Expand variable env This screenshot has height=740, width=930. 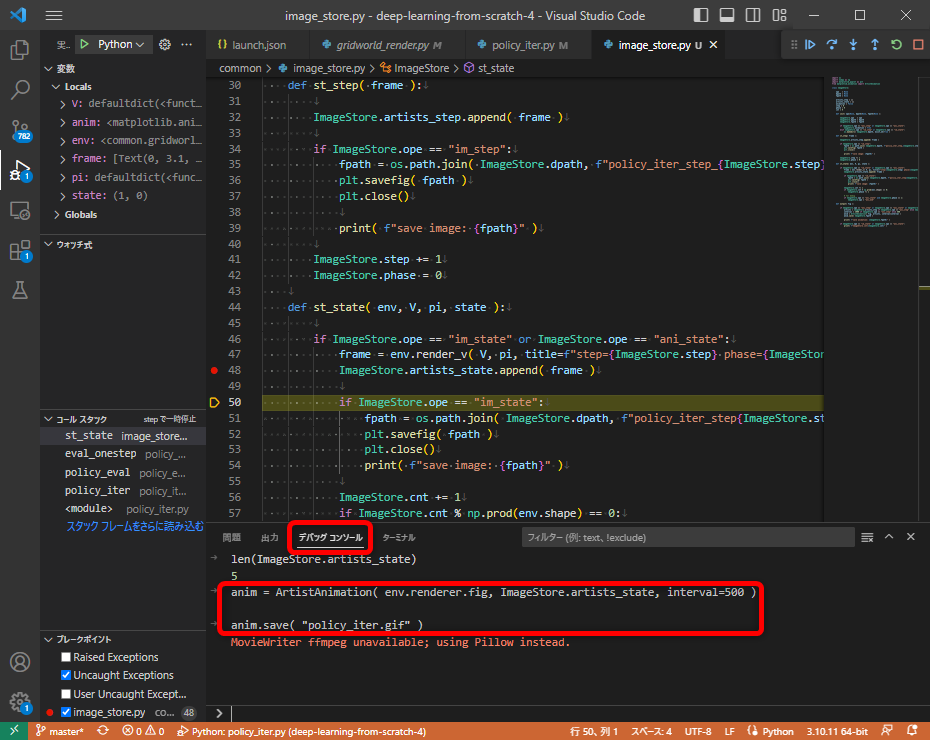coord(63,141)
